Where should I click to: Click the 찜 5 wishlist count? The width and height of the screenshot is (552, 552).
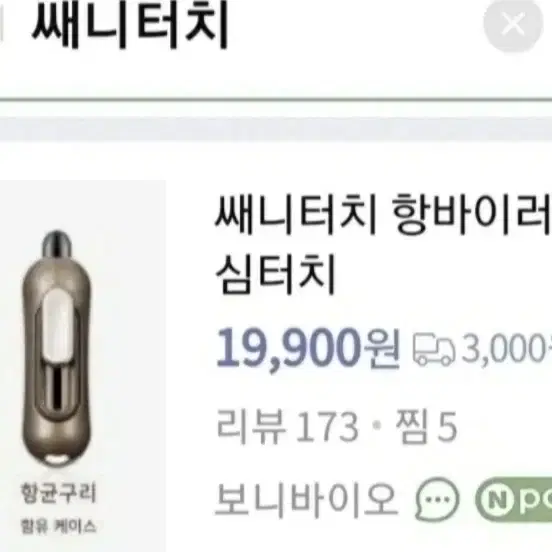tap(426, 427)
